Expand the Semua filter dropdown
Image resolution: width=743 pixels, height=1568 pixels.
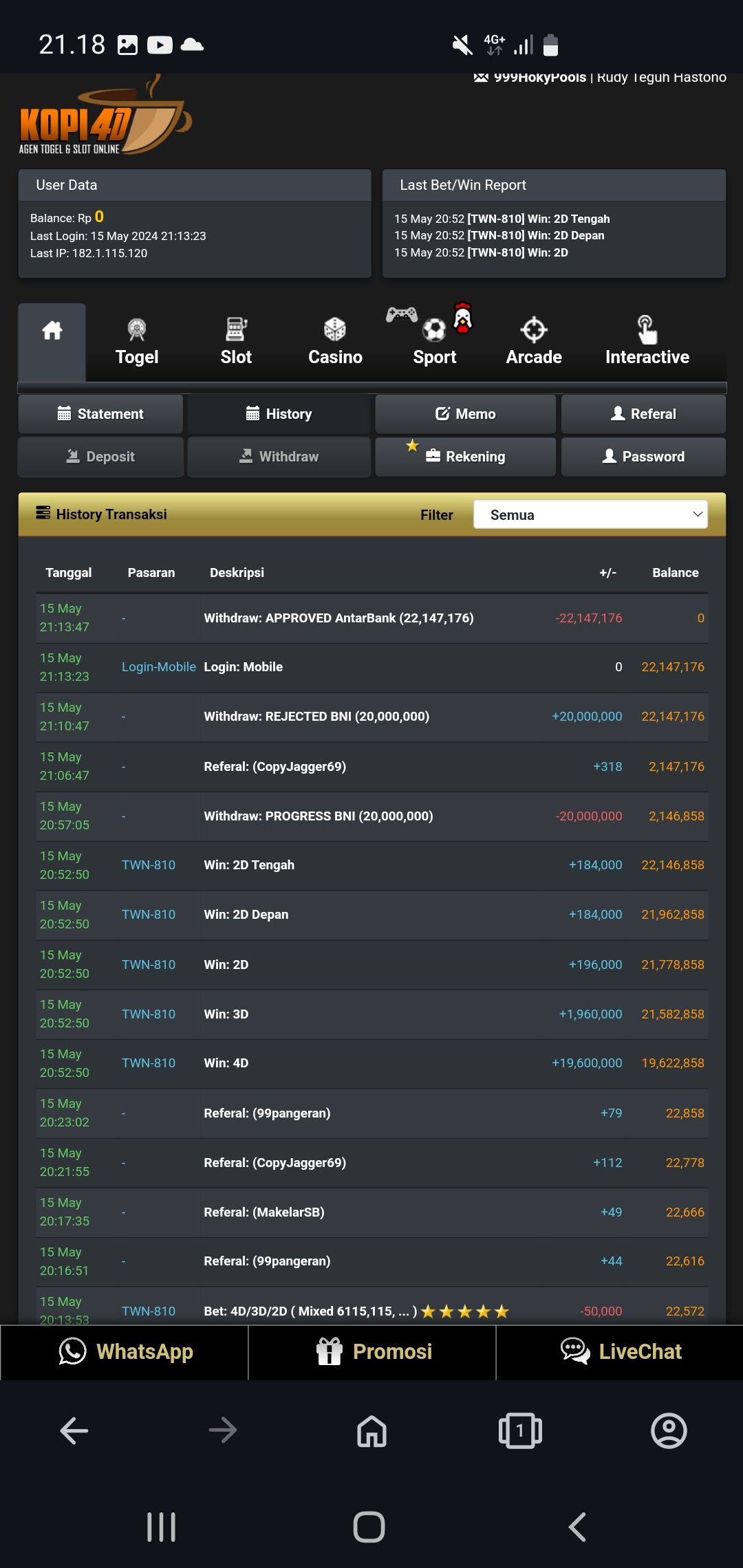(x=590, y=514)
